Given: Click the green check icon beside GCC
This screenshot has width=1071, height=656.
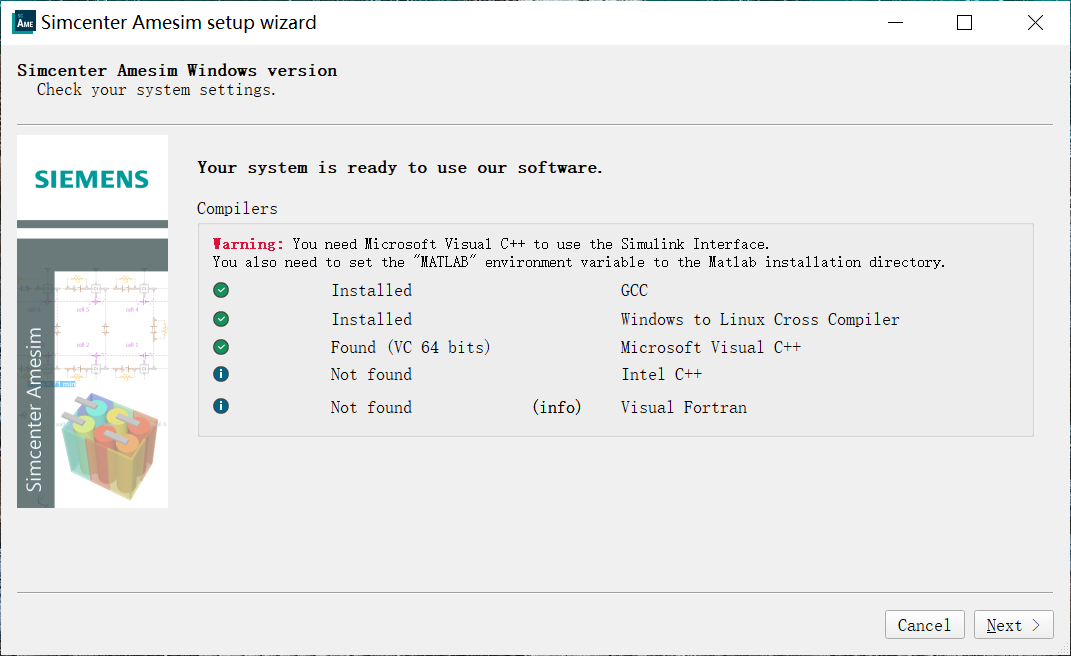Looking at the screenshot, I should [221, 290].
